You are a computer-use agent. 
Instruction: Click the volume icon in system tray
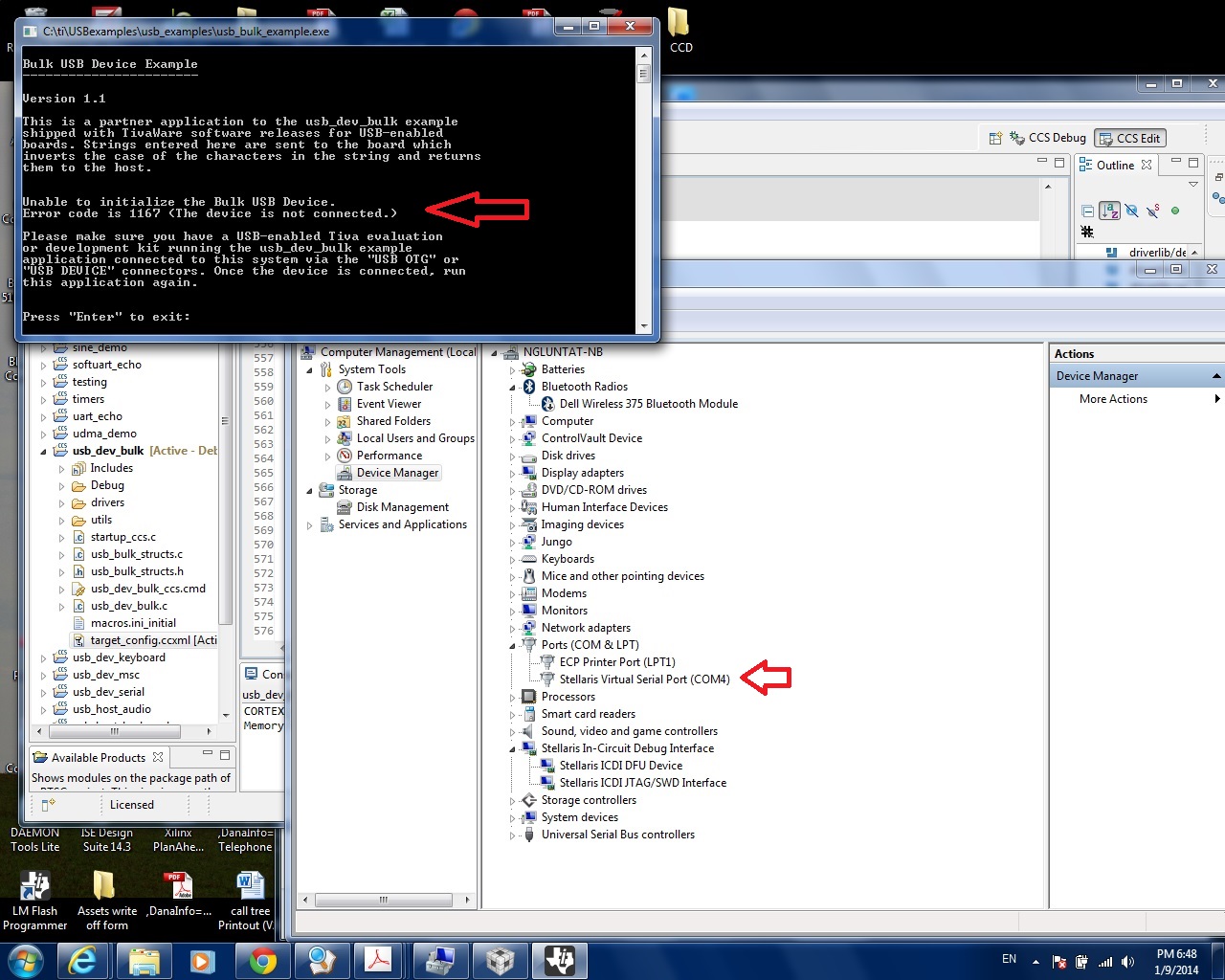pyautogui.click(x=1128, y=962)
